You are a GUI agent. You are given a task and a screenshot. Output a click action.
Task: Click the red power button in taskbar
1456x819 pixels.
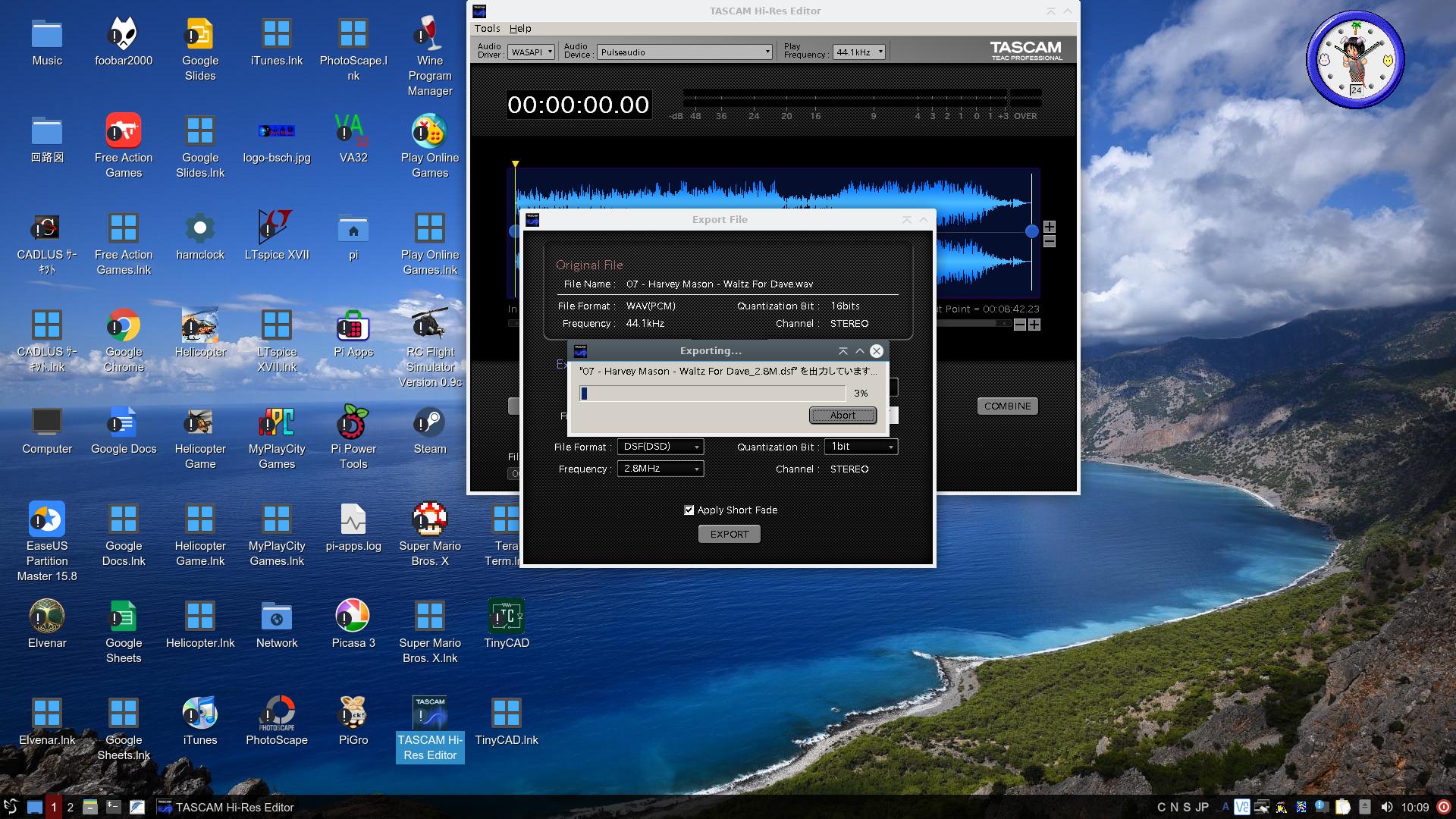click(x=1444, y=807)
